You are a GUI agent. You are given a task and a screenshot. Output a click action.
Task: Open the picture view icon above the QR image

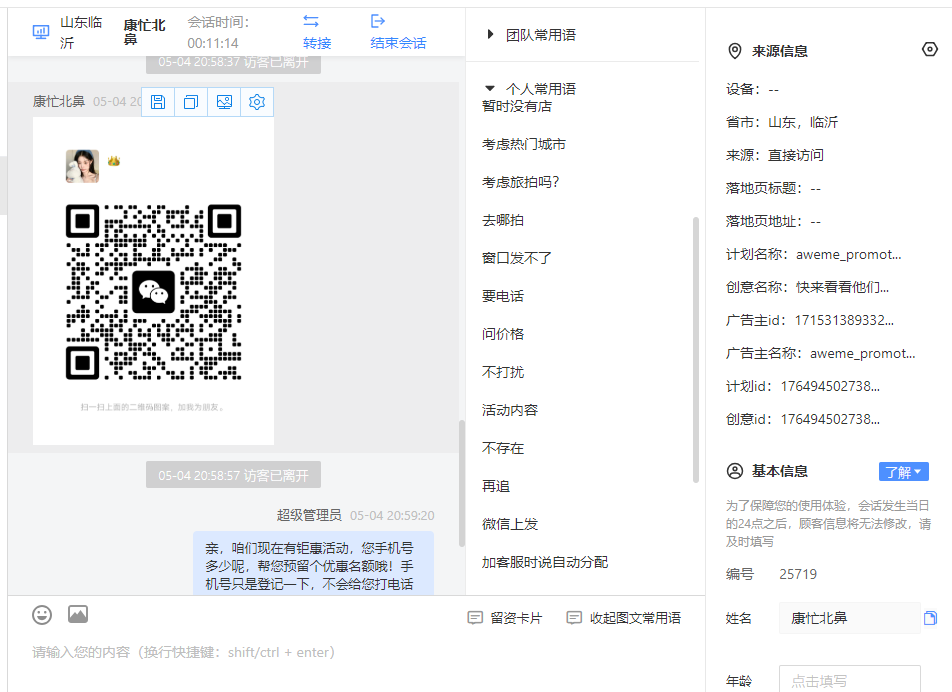click(224, 102)
